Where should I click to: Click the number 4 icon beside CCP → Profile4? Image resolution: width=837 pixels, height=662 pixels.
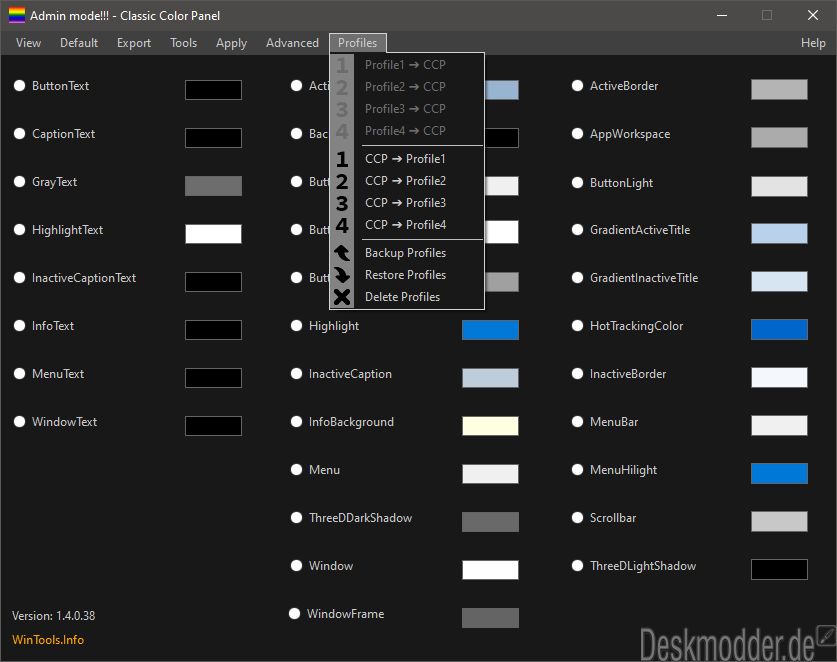tap(342, 225)
